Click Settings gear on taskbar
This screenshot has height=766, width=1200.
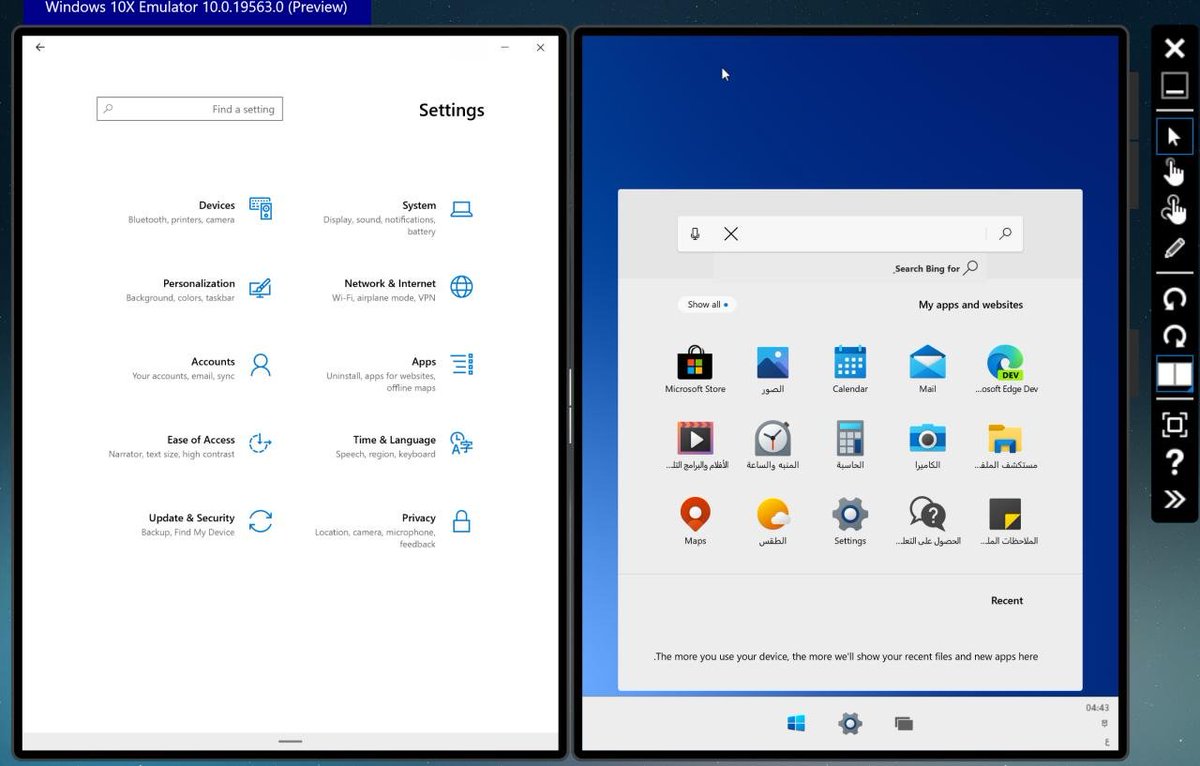pos(850,724)
